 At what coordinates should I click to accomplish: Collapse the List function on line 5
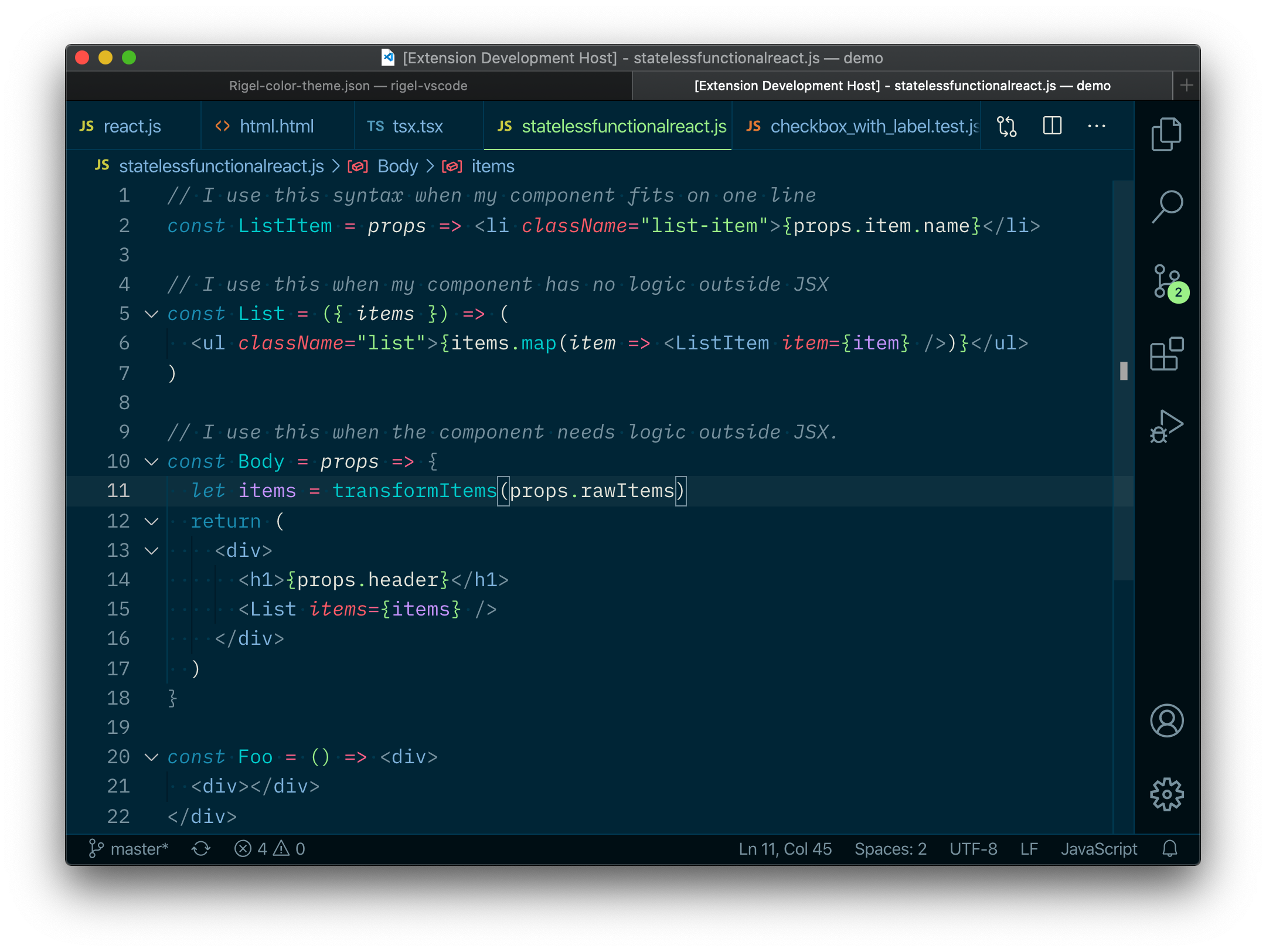click(x=152, y=314)
